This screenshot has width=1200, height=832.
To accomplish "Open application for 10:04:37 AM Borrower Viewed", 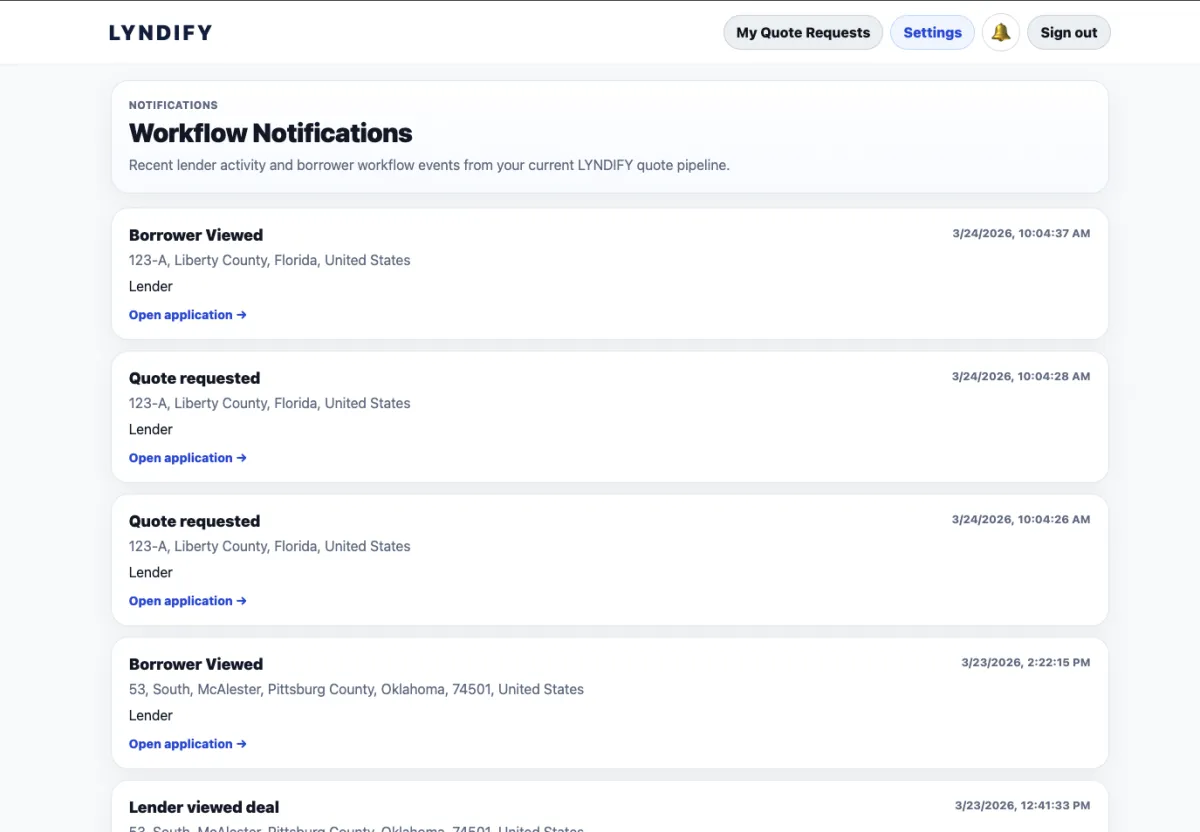I will coord(187,315).
